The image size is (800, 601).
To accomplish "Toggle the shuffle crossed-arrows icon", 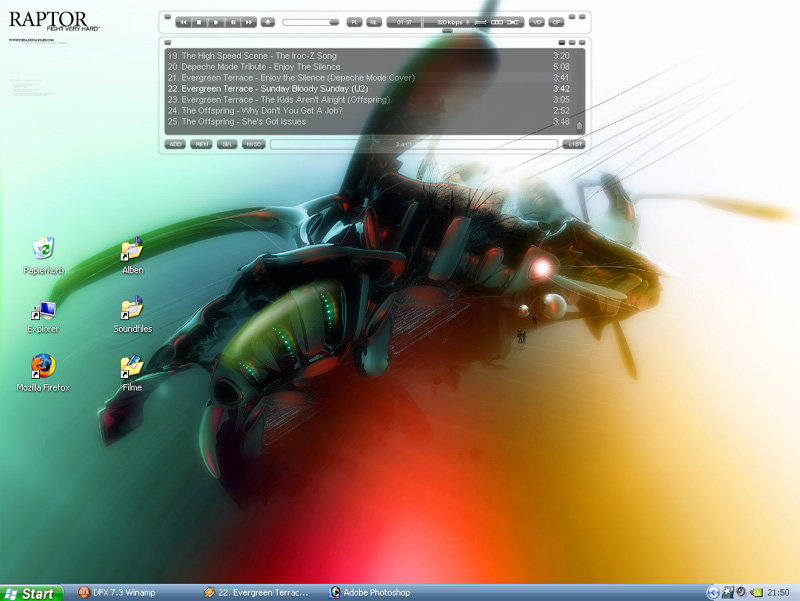I will click(513, 22).
